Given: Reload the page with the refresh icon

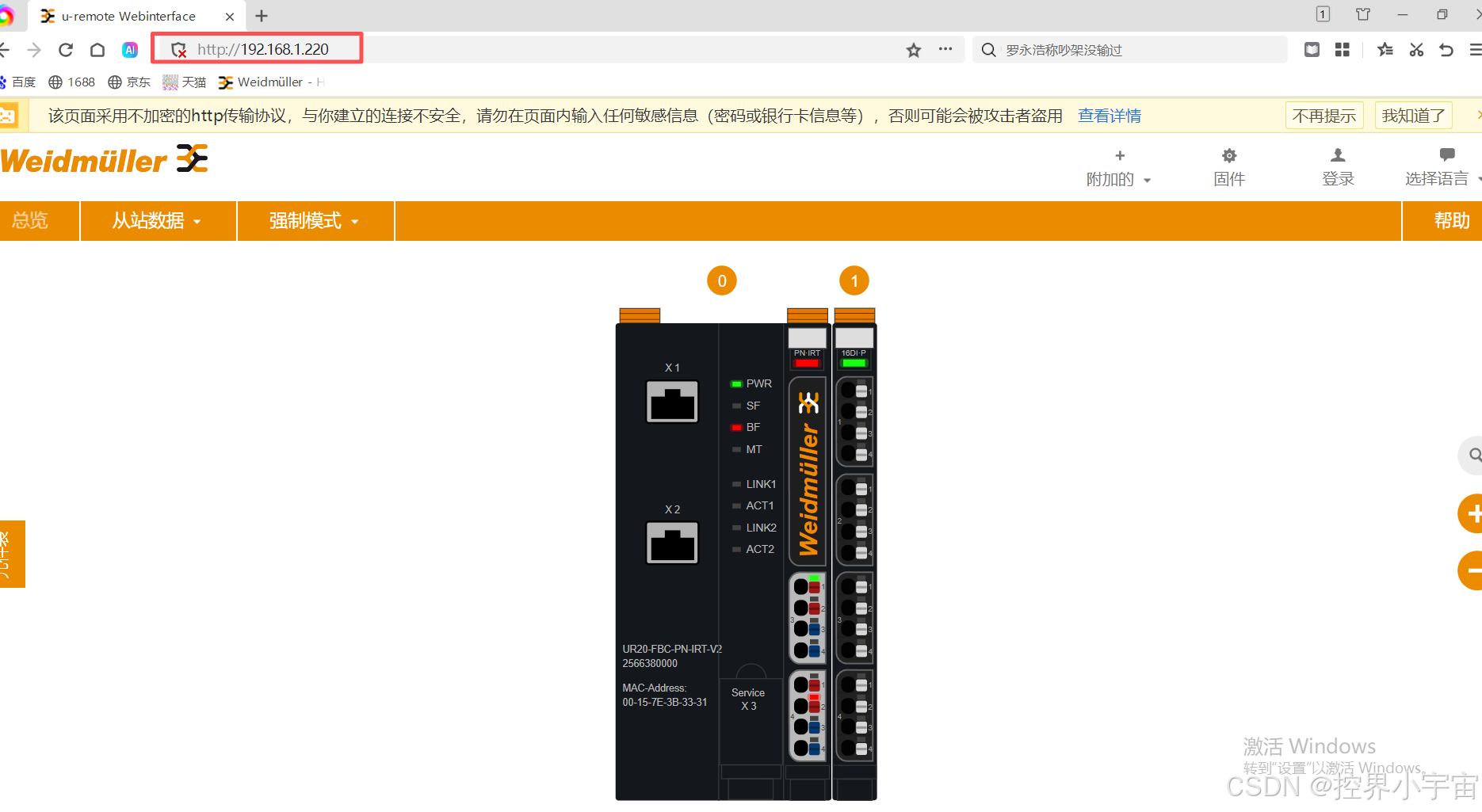Looking at the screenshot, I should pos(66,50).
